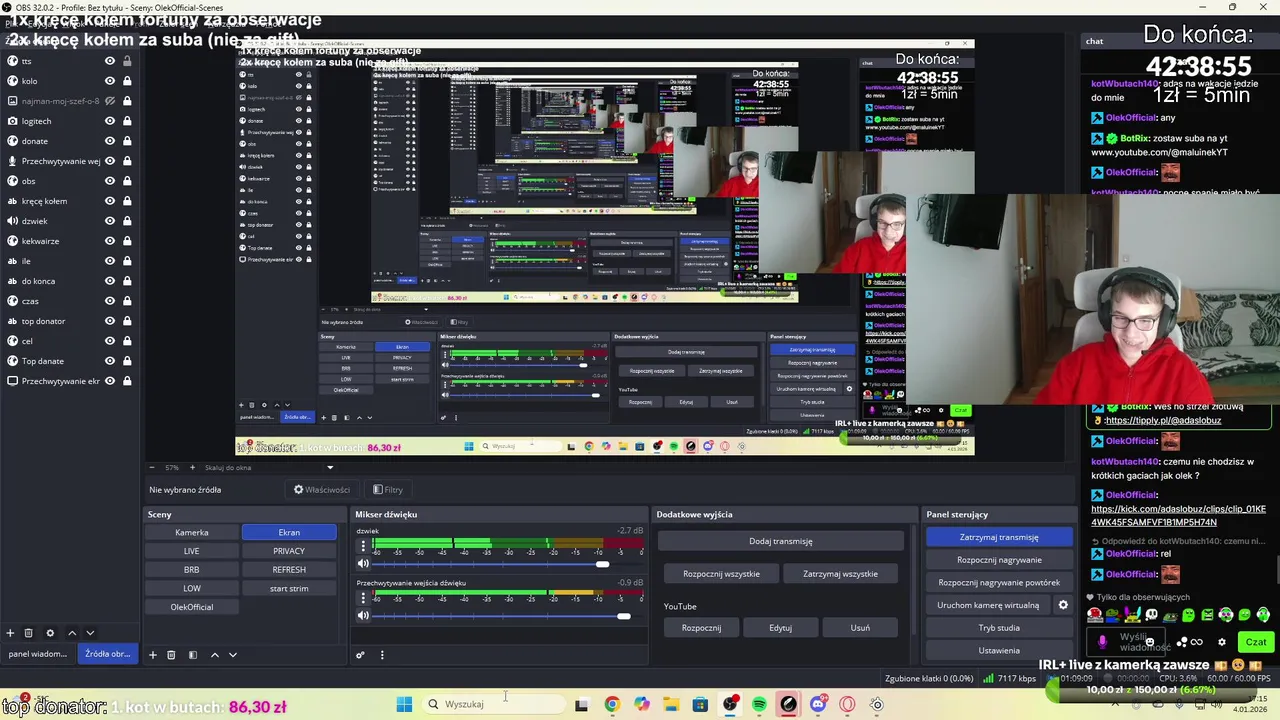
Task: Start recording with Rozpocznij nagrywanie
Action: click(999, 560)
